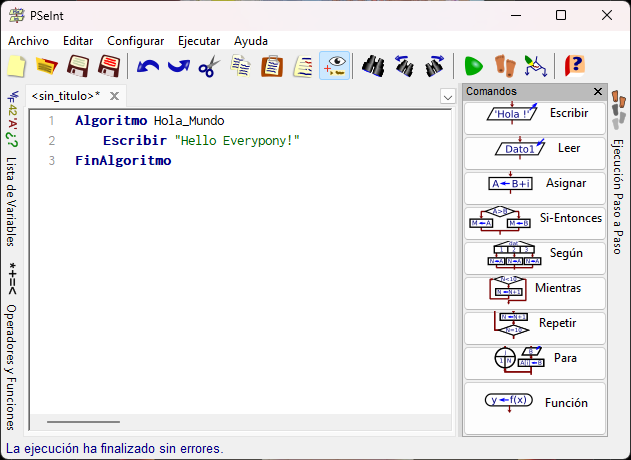Viewport: 631px width, 460px height.
Task: Expand the Operadores y Funciones side panel
Action: point(12,367)
